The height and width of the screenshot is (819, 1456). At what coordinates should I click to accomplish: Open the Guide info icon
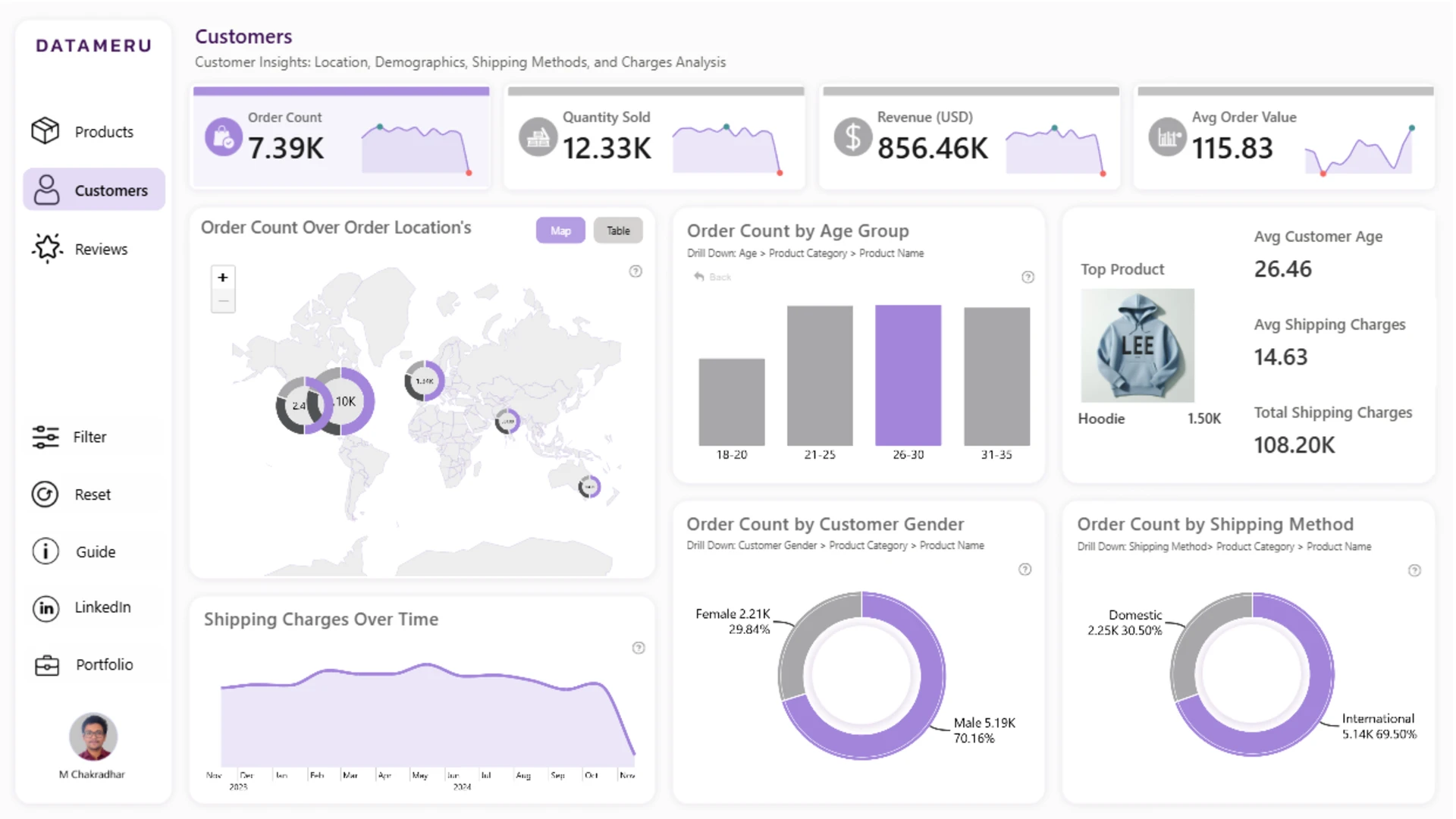coord(45,551)
